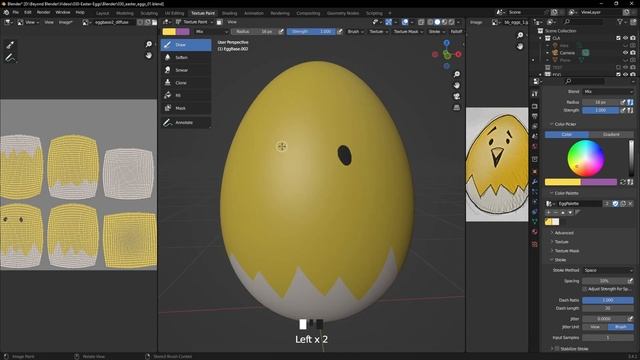Click purple secondary color swatch in header
This screenshot has height=360, width=640.
[x=183, y=31]
